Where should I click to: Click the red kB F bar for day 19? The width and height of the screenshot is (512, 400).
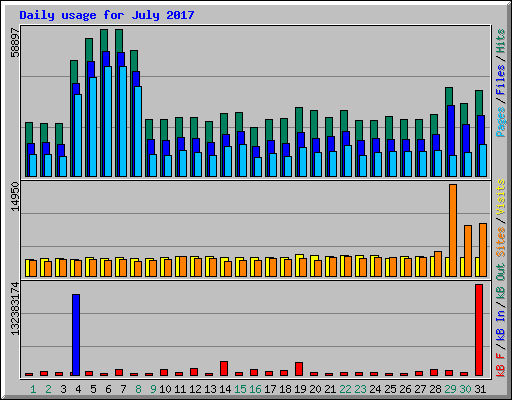tap(299, 369)
